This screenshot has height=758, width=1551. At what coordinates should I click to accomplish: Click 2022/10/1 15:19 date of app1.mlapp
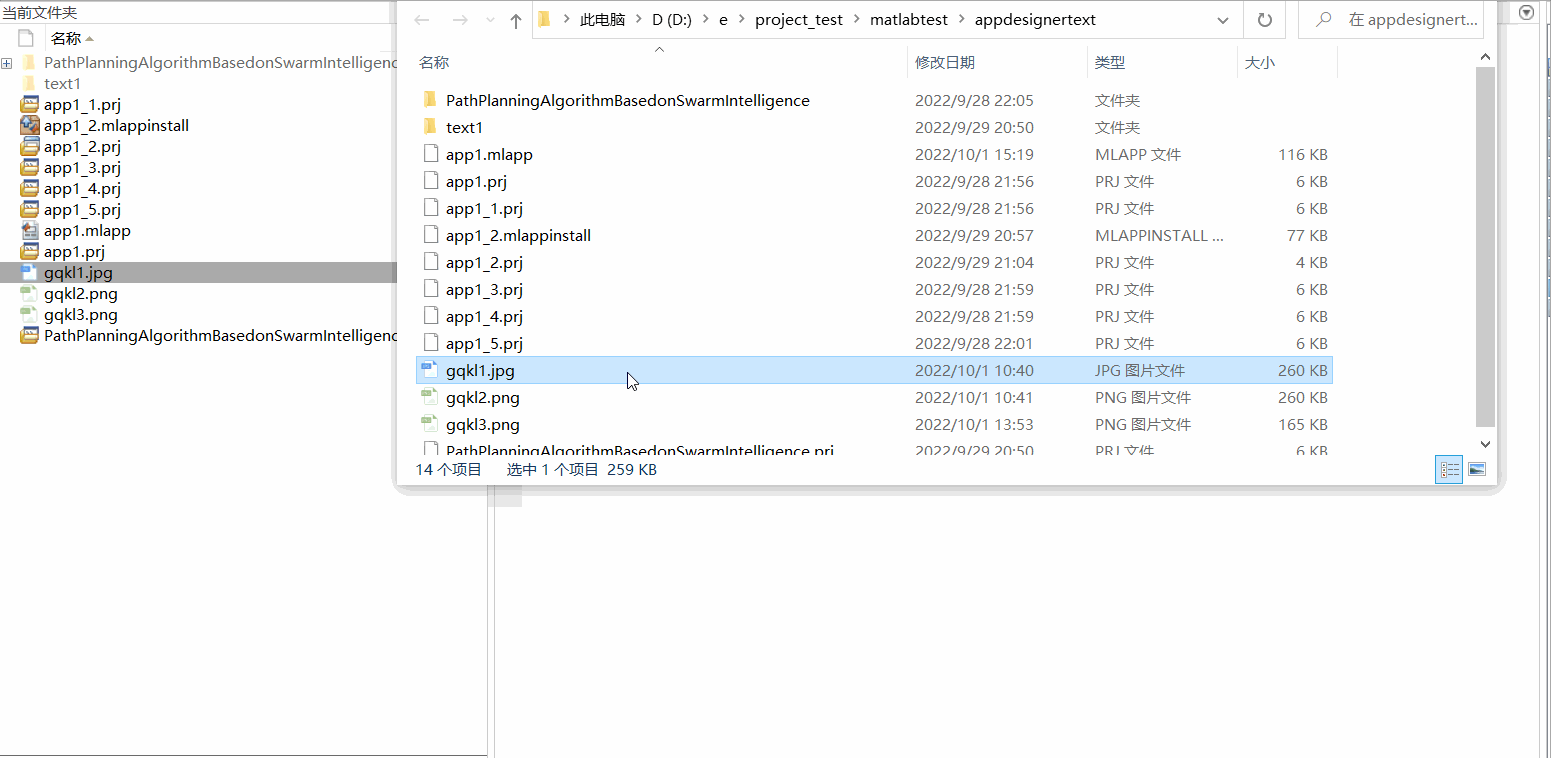coord(974,154)
